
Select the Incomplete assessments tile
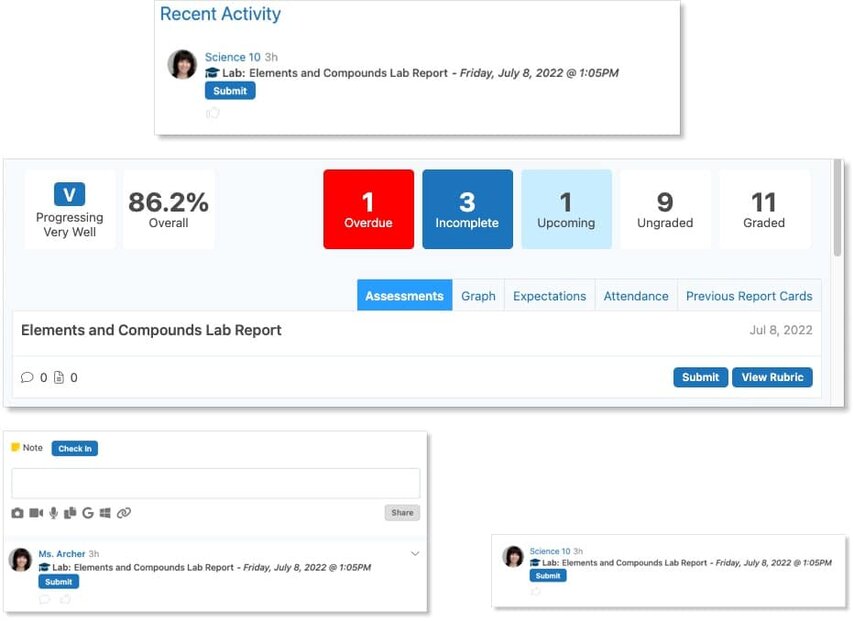(467, 209)
